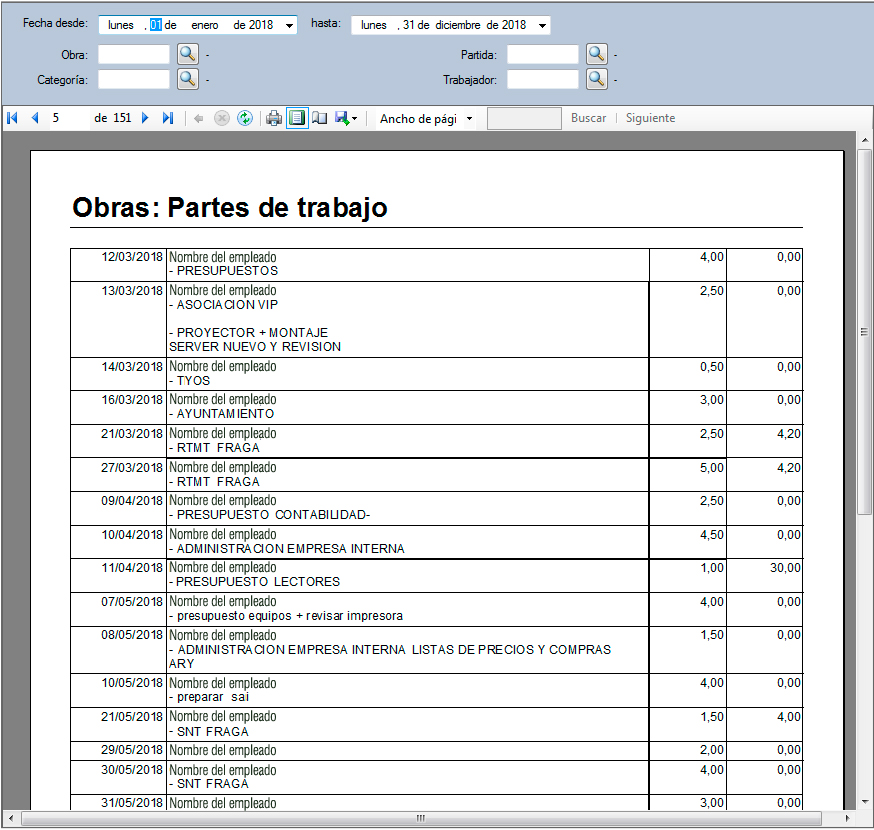Screen dimensions: 874x830
Task: Click the current page number field
Action: coord(68,118)
